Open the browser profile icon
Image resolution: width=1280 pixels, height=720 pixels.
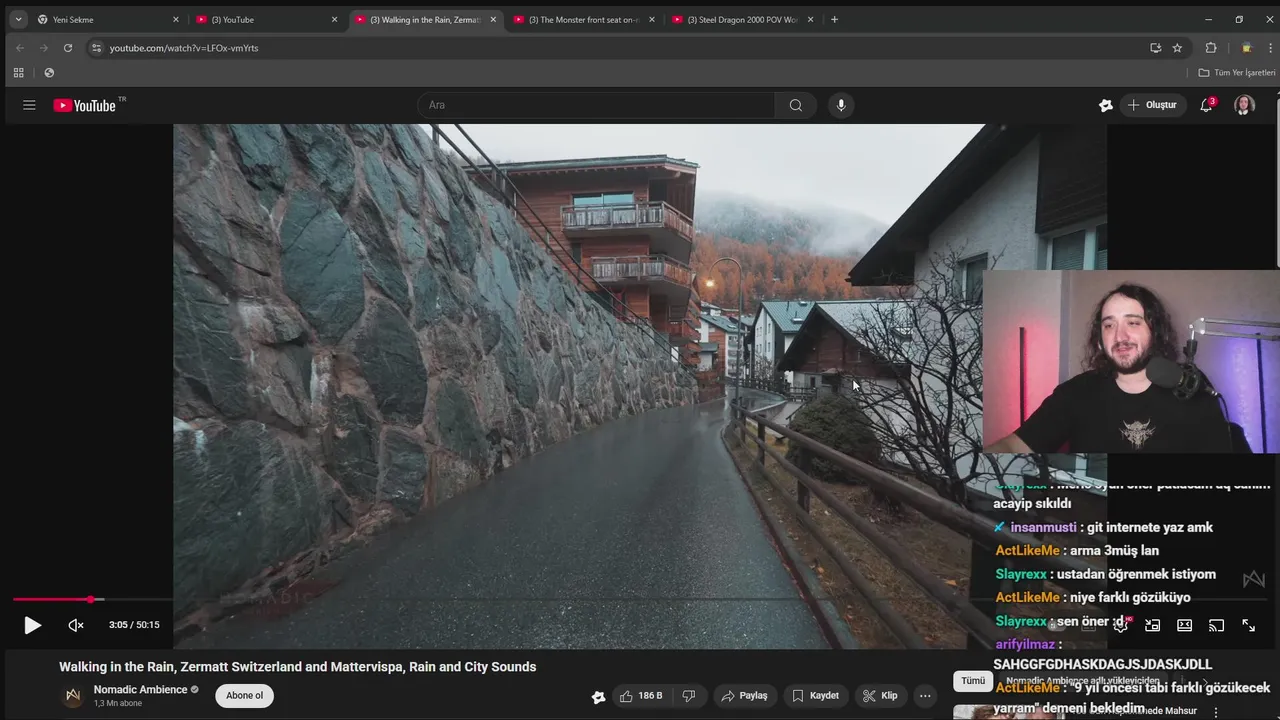point(1246,47)
